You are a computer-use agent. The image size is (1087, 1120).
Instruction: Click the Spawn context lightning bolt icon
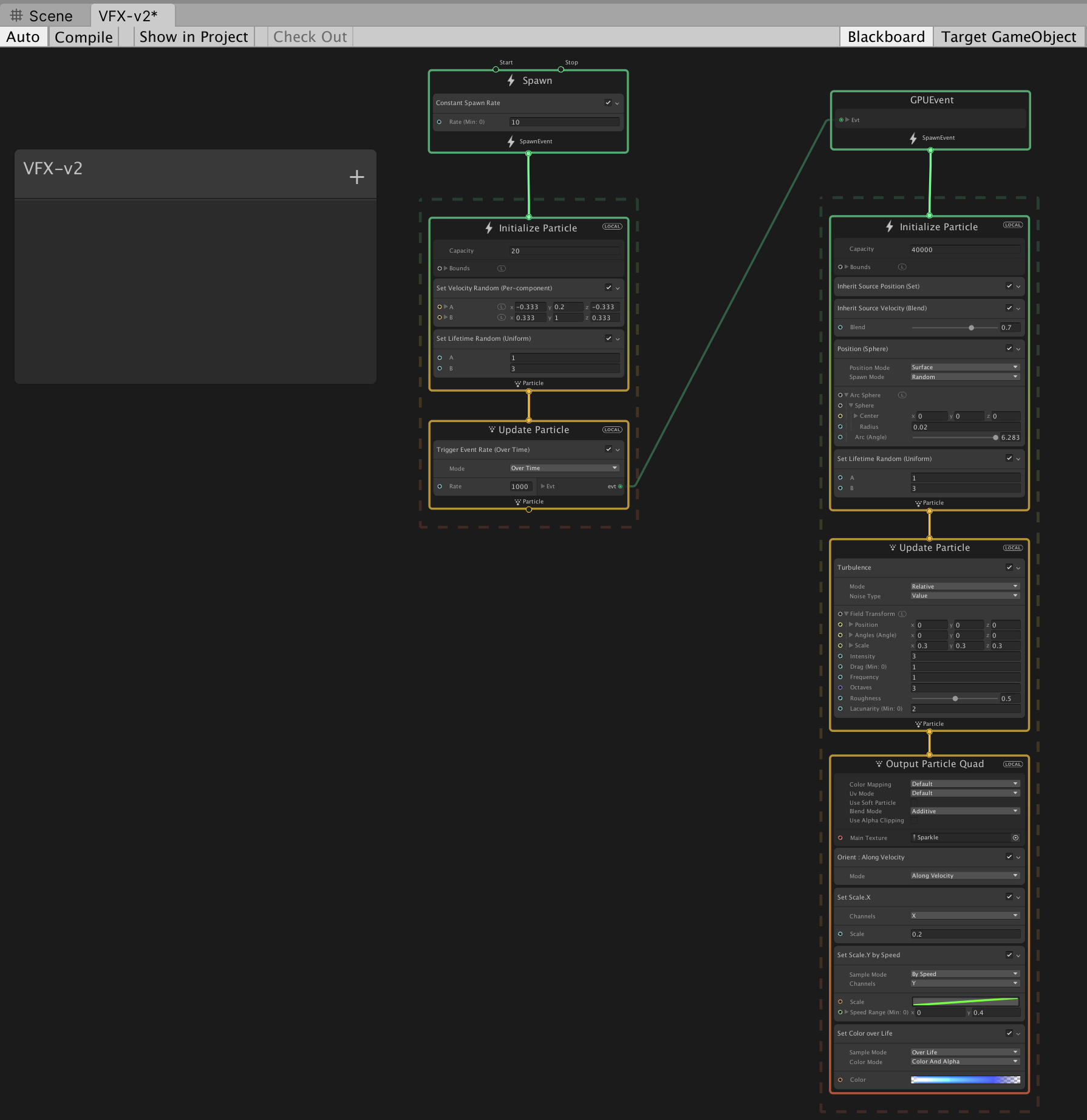[511, 81]
